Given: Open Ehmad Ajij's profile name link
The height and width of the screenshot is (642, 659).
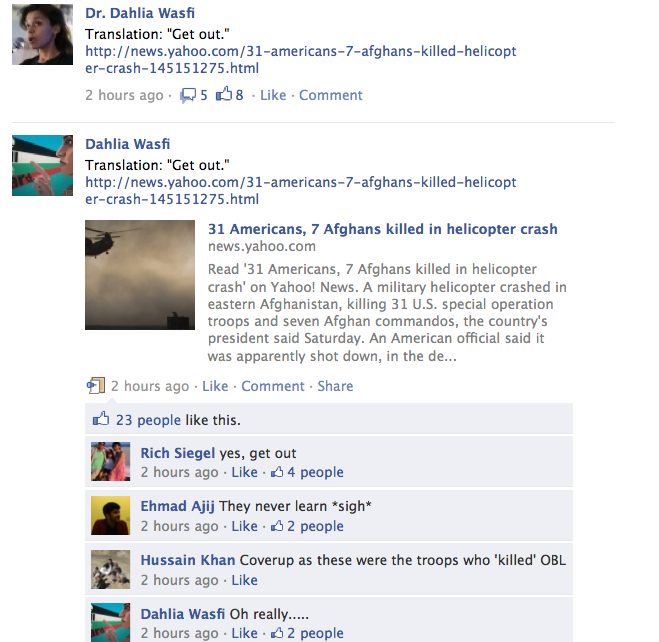Looking at the screenshot, I should [x=177, y=506].
